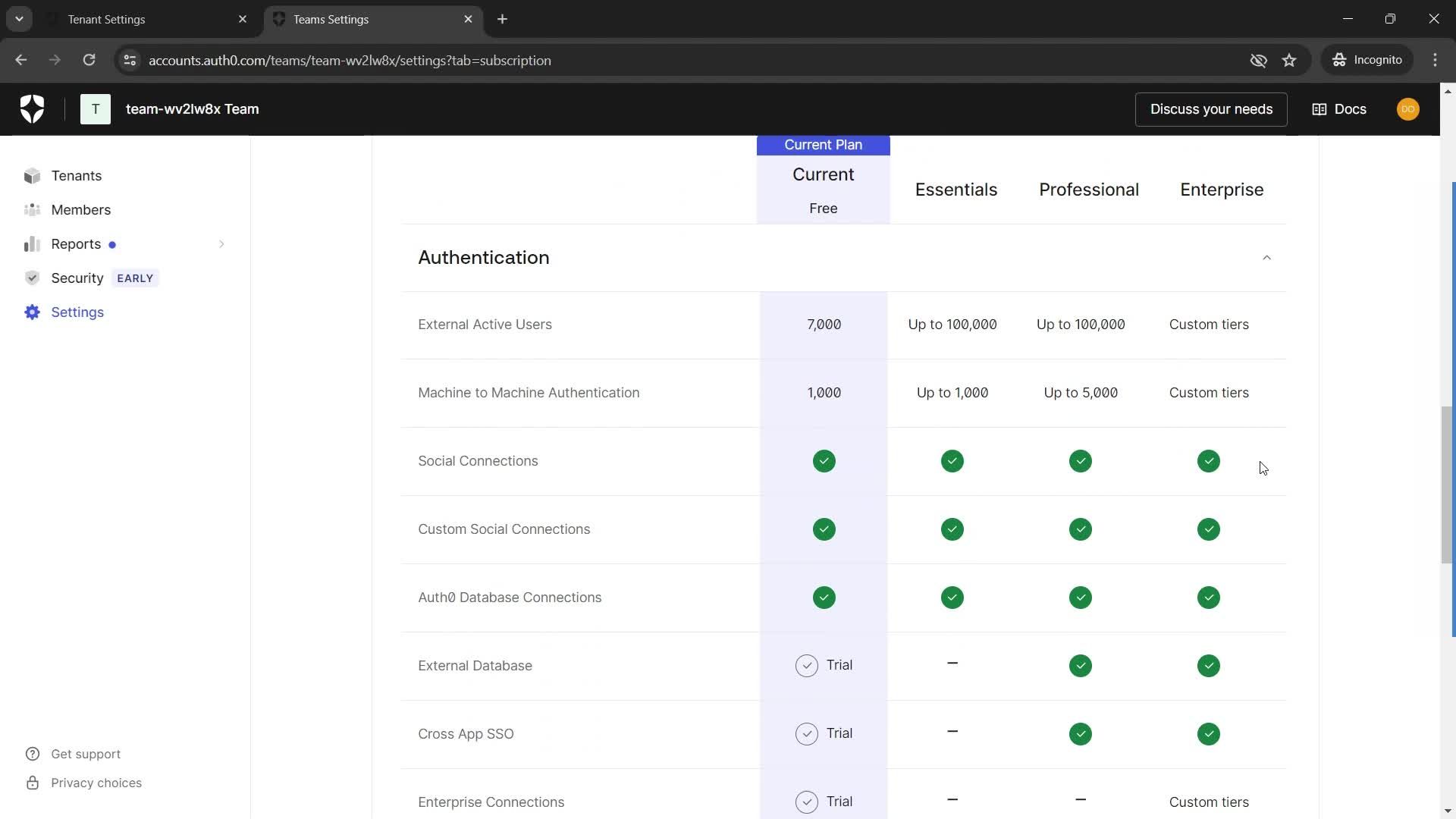Click the Incognito indicator
This screenshot has height=819, width=1456.
[x=1367, y=60]
